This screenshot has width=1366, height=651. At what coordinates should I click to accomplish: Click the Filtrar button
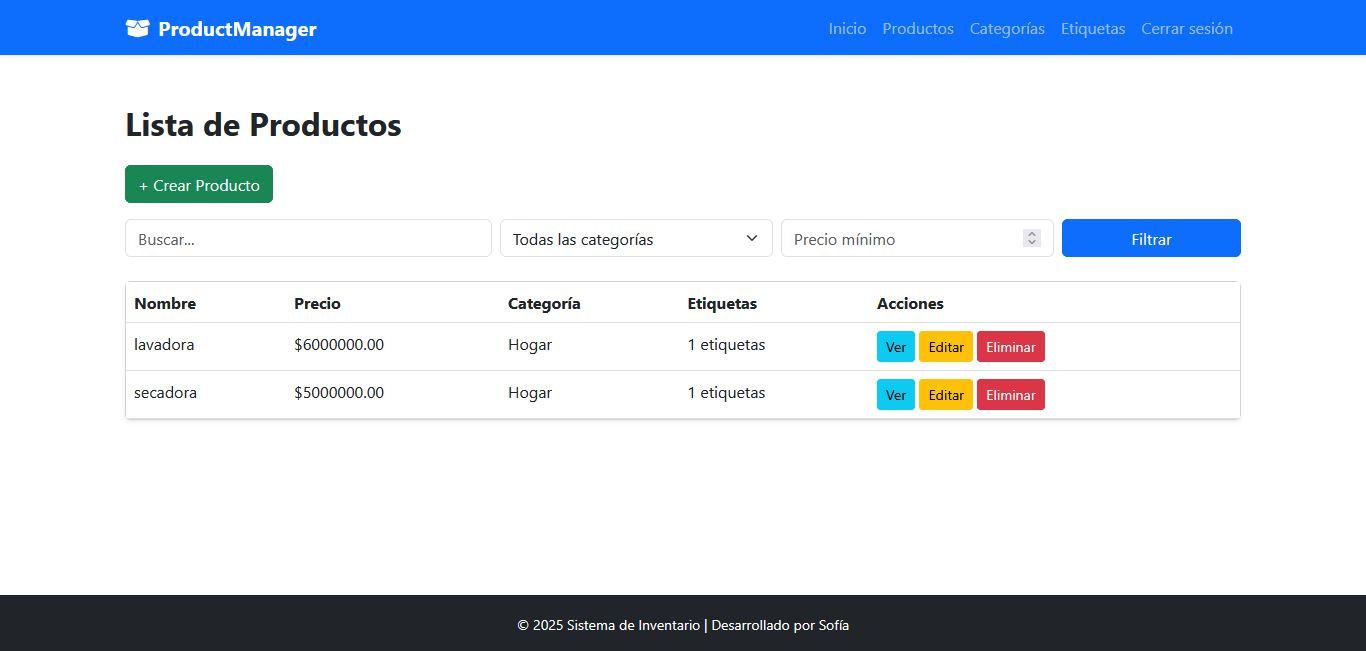coord(1151,238)
